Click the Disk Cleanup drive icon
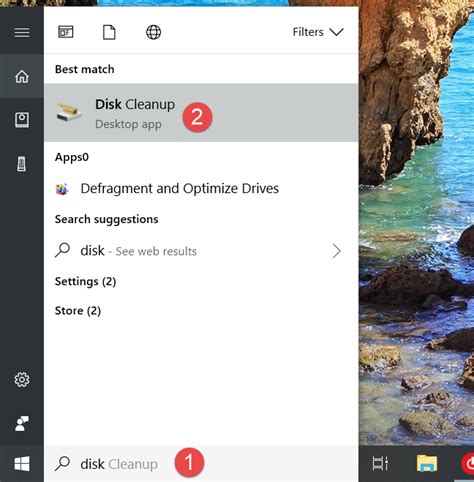 69,113
